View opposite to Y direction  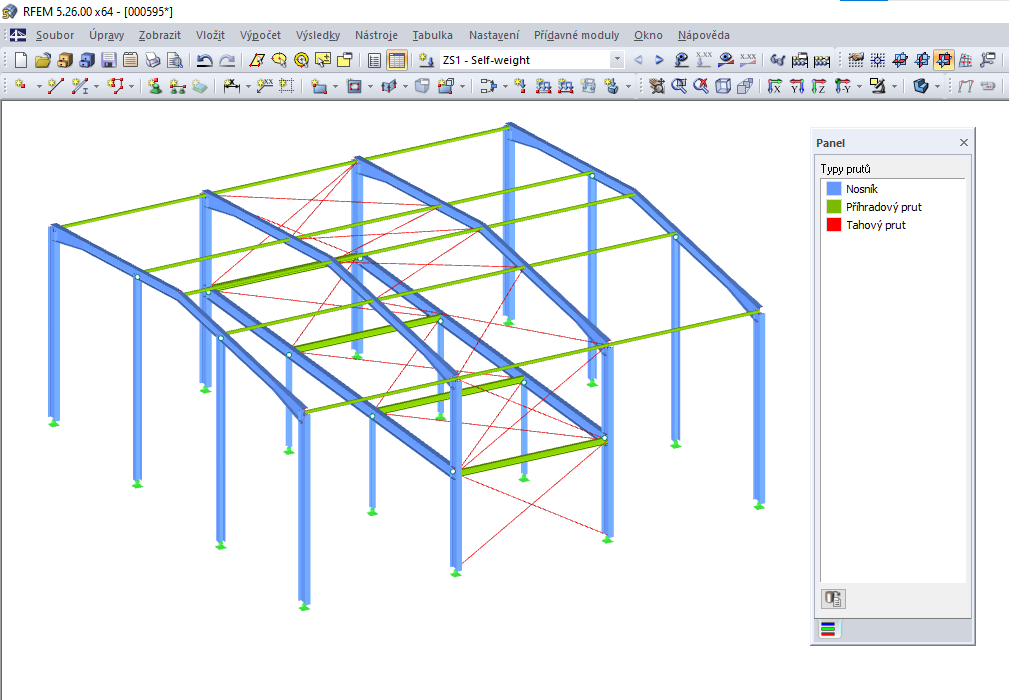click(x=842, y=86)
